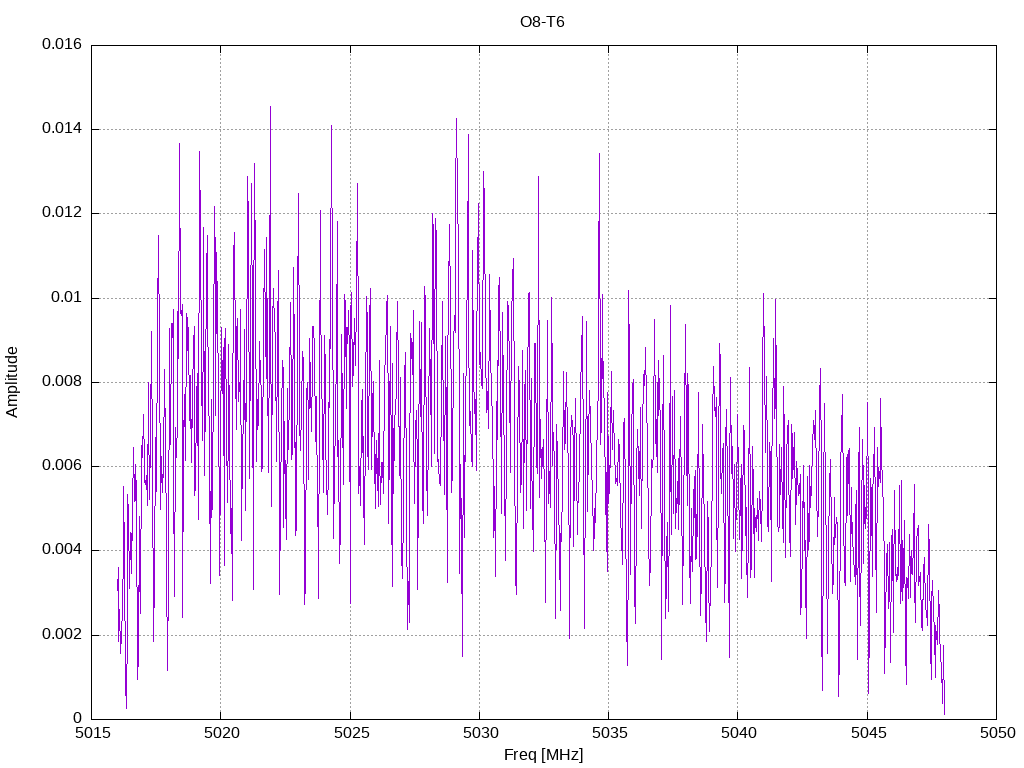Click the 5015 x-axis tick label
Image resolution: width=1024 pixels, height=768 pixels.
tap(93, 733)
